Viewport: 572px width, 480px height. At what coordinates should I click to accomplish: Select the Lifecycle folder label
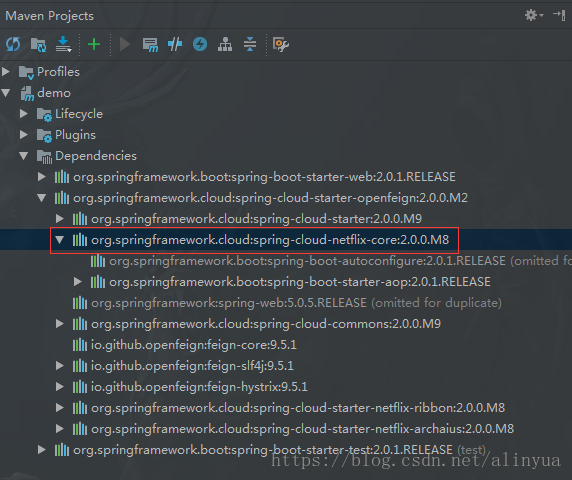pyautogui.click(x=79, y=114)
